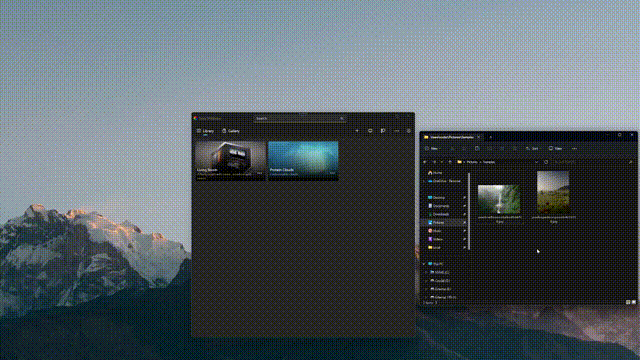The image size is (640, 360).
Task: Click the Back arrow in File Explorer
Action: click(x=425, y=162)
